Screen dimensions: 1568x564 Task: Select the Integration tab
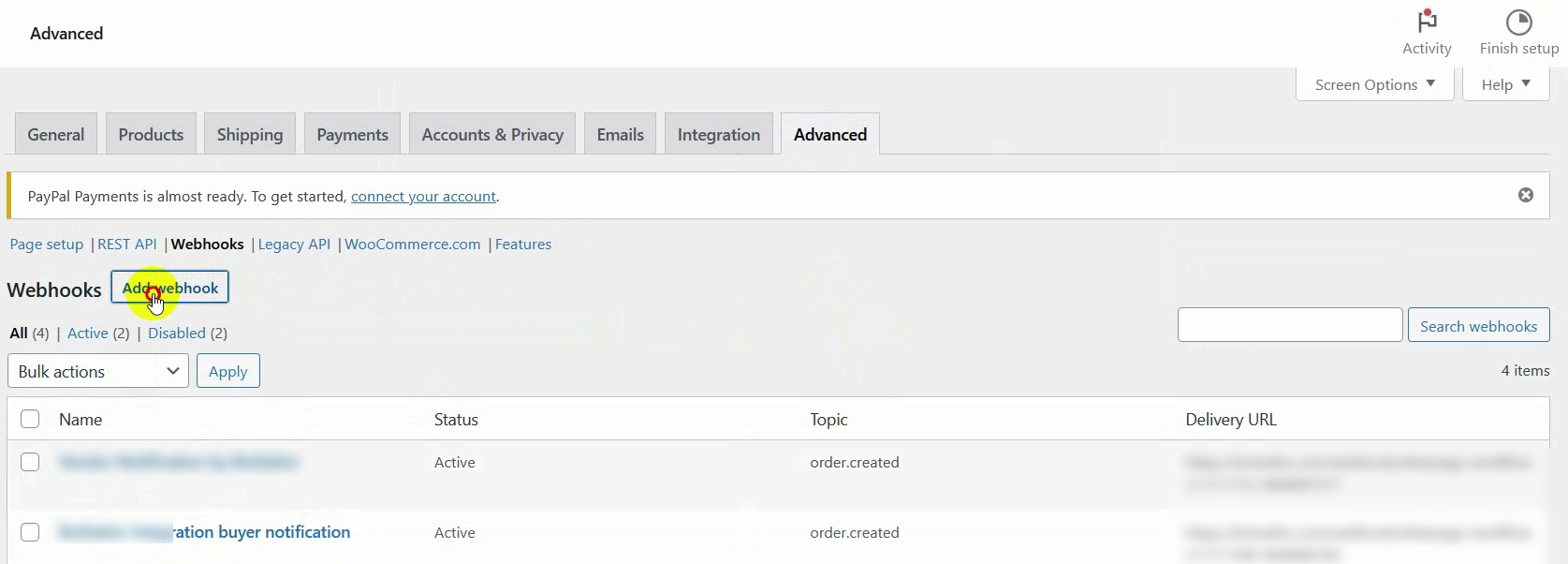pos(719,134)
